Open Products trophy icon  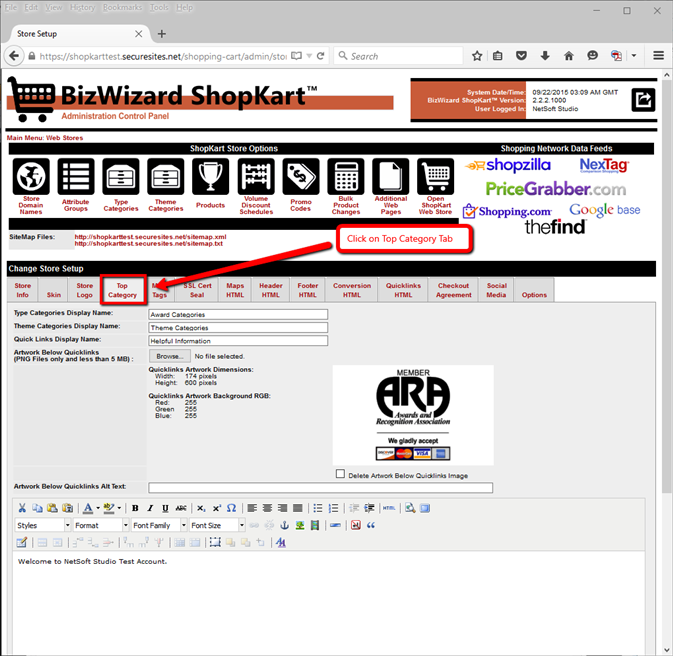pyautogui.click(x=210, y=176)
